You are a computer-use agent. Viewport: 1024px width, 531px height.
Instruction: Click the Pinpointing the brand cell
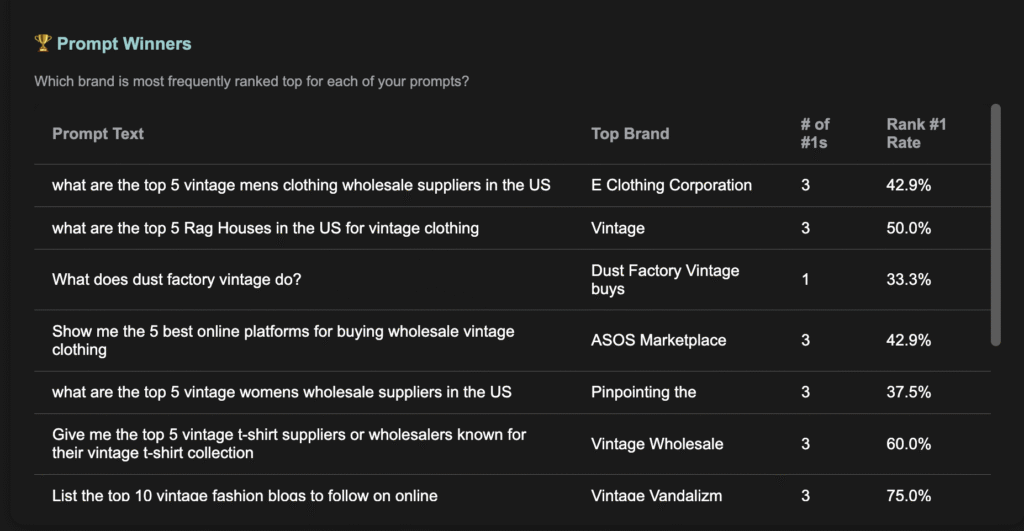click(643, 392)
